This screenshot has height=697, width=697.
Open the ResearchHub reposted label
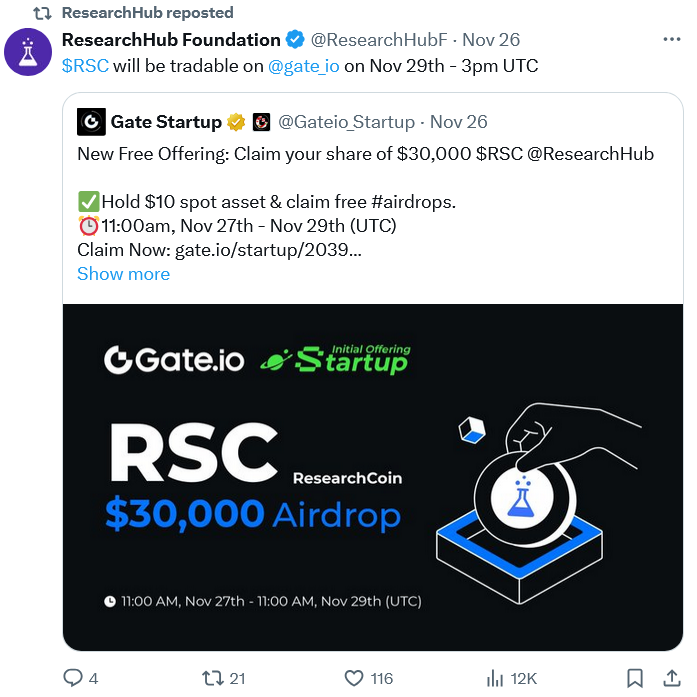pyautogui.click(x=147, y=12)
